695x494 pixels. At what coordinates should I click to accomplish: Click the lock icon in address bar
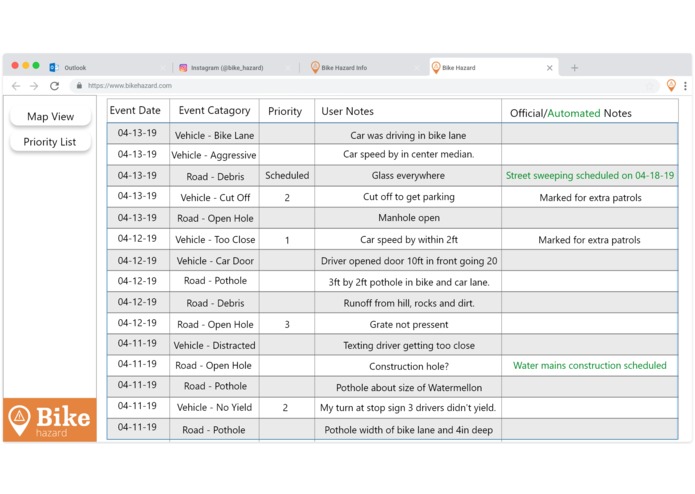pyautogui.click(x=79, y=86)
